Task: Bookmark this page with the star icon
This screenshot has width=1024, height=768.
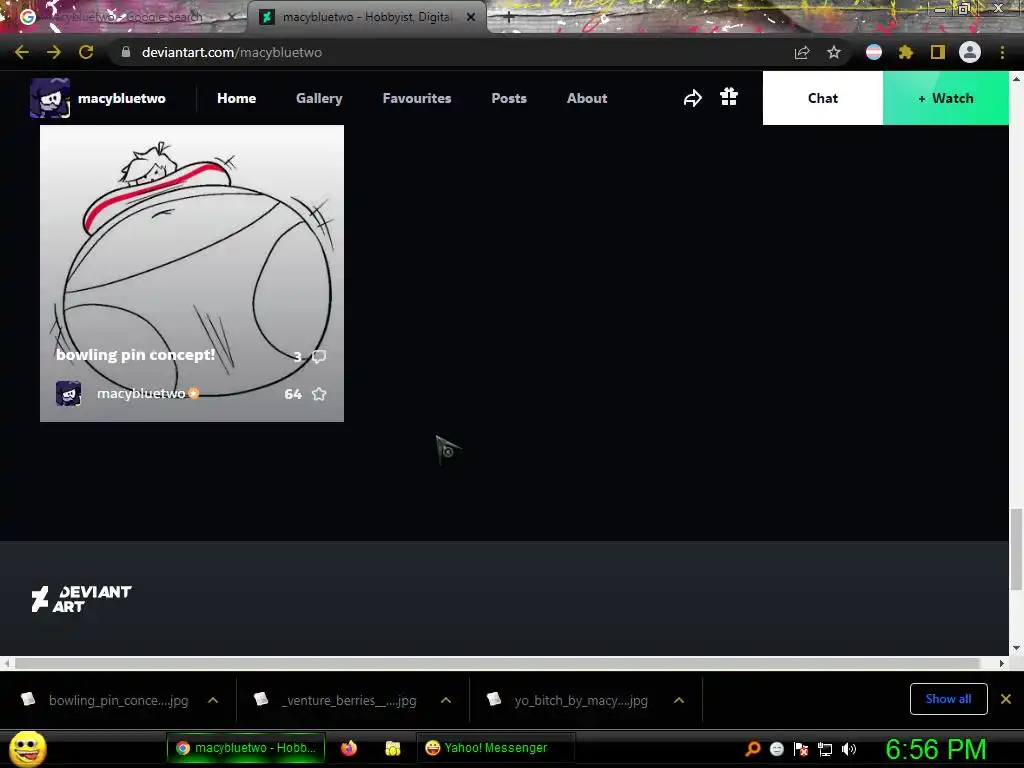Action: click(x=834, y=52)
